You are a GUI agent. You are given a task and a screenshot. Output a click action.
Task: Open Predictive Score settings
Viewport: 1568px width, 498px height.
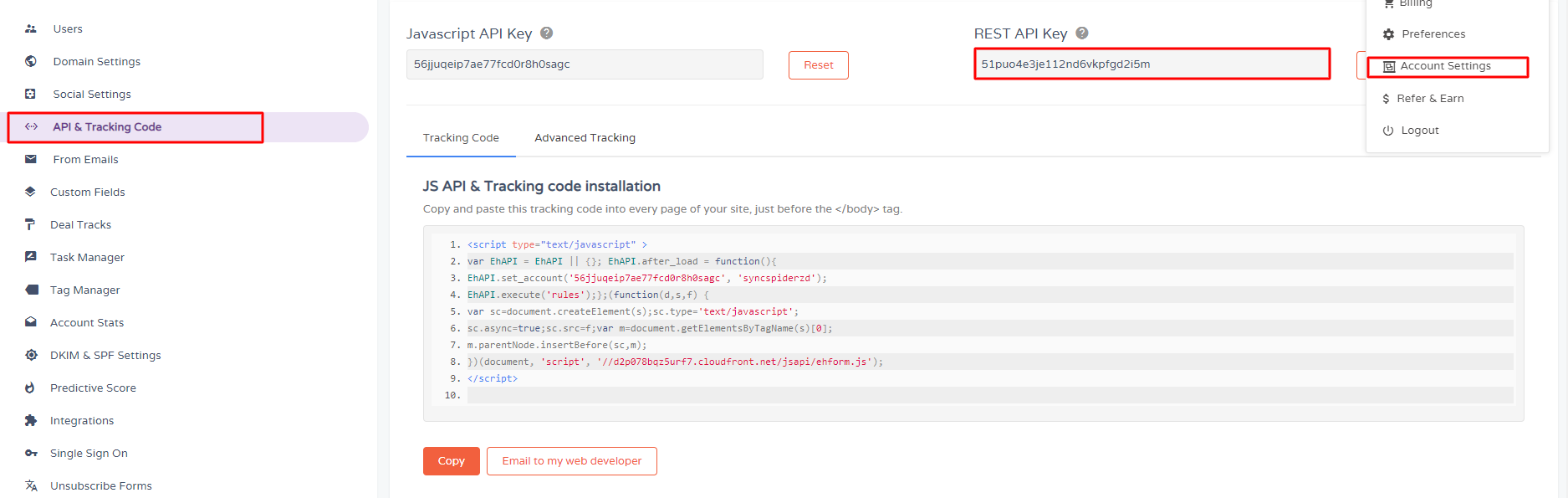(x=93, y=388)
